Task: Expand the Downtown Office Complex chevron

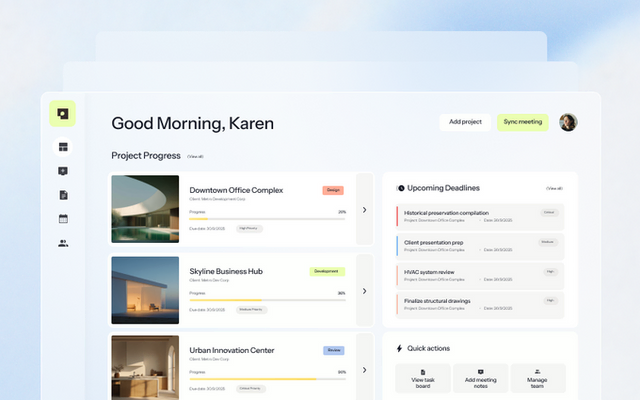Action: coord(364,209)
